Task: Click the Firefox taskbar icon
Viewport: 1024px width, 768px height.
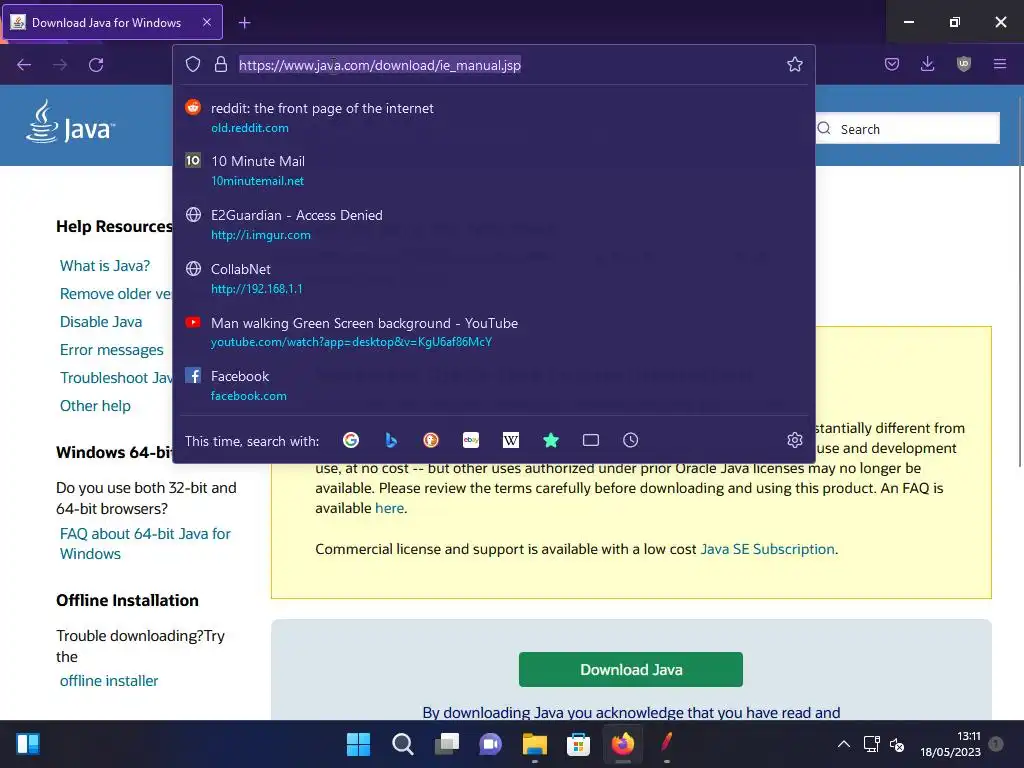Action: [x=622, y=744]
